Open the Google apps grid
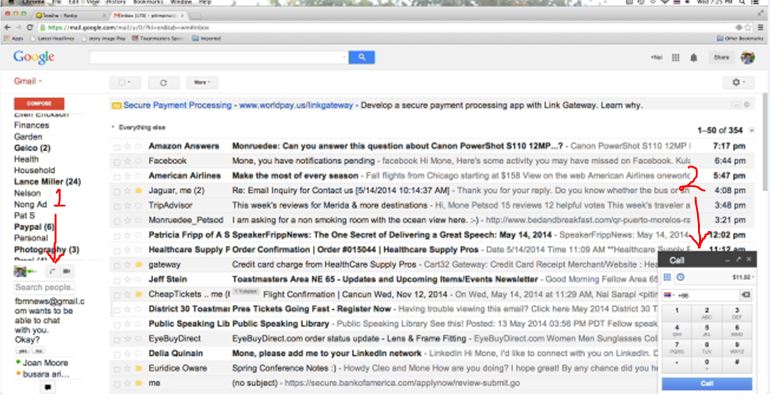Image resolution: width=781 pixels, height=399 pixels. coord(675,58)
